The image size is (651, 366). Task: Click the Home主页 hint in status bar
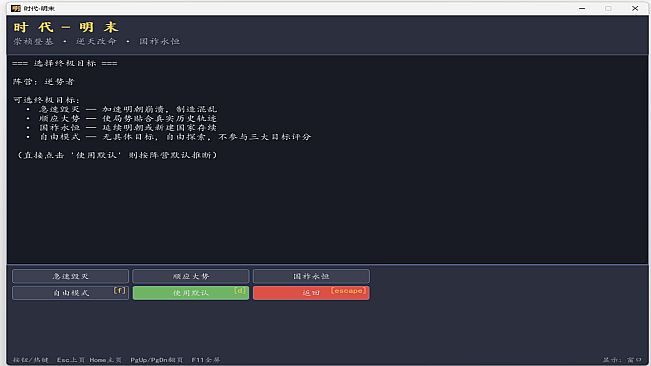click(105, 360)
